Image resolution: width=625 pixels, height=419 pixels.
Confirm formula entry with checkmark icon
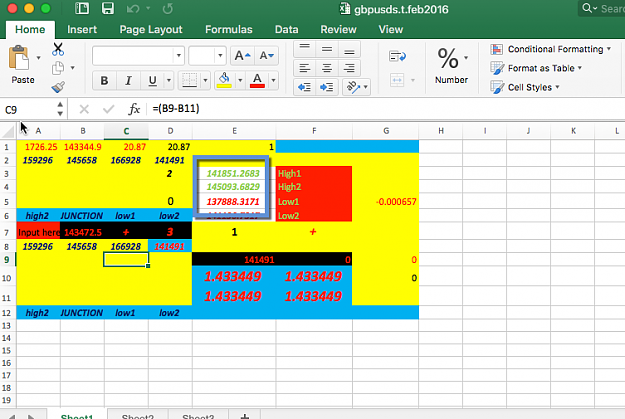coord(108,109)
